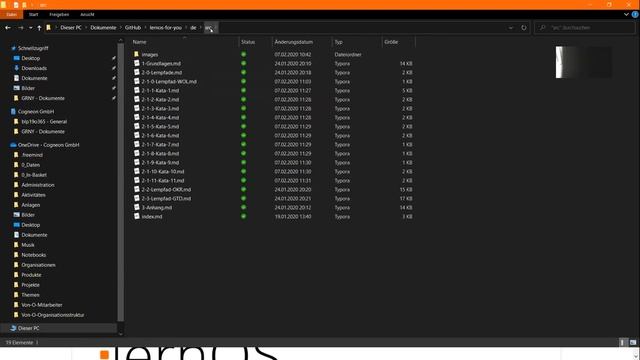Image resolution: width=640 pixels, height=360 pixels.
Task: Open the Help icon
Action: tap(635, 14)
